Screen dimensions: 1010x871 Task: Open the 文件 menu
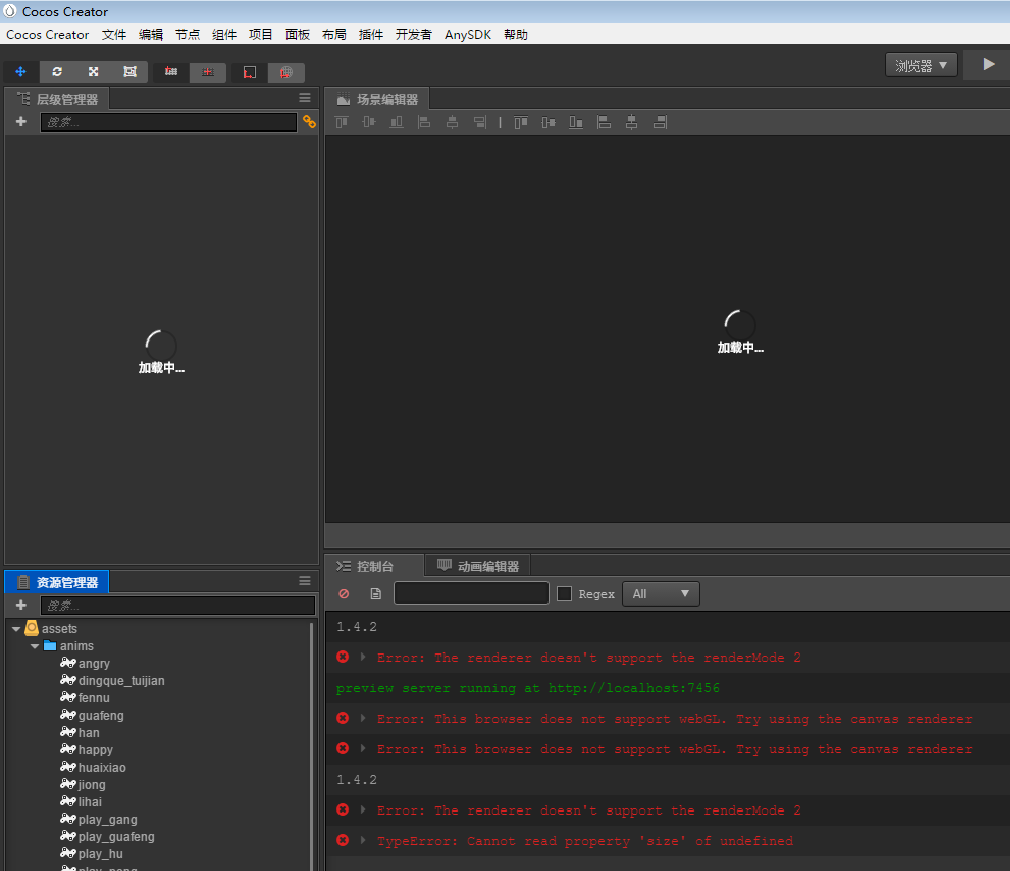114,35
